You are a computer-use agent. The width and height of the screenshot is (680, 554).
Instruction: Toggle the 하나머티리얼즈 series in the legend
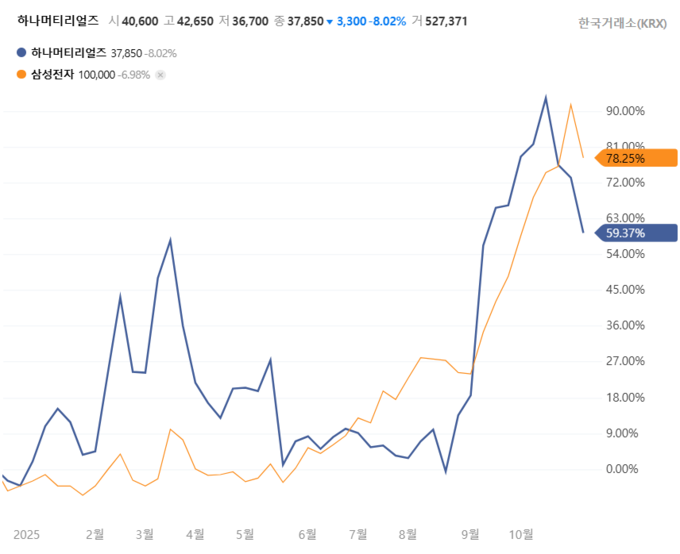pyautogui.click(x=68, y=53)
